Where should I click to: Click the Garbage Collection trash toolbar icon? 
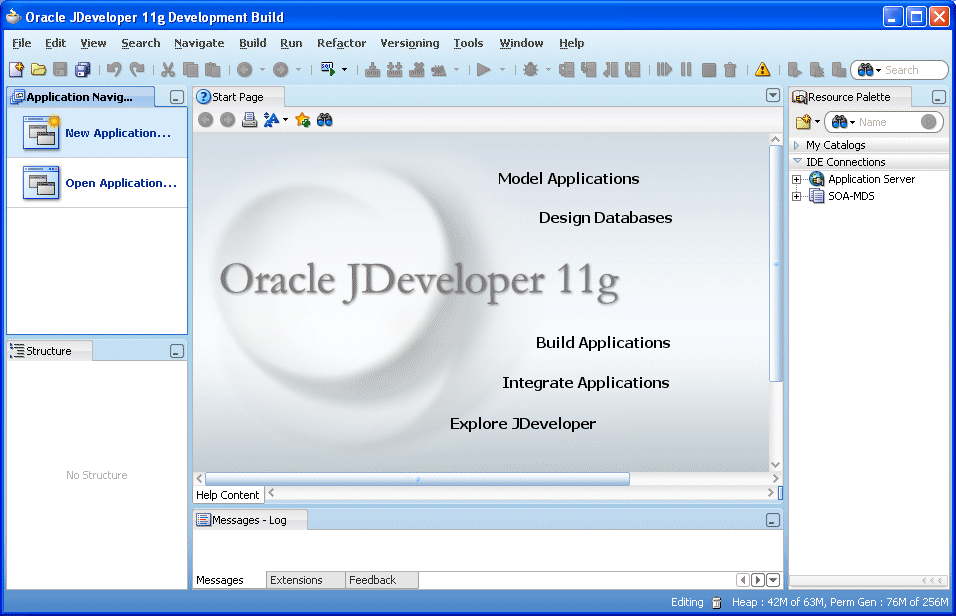click(x=730, y=70)
